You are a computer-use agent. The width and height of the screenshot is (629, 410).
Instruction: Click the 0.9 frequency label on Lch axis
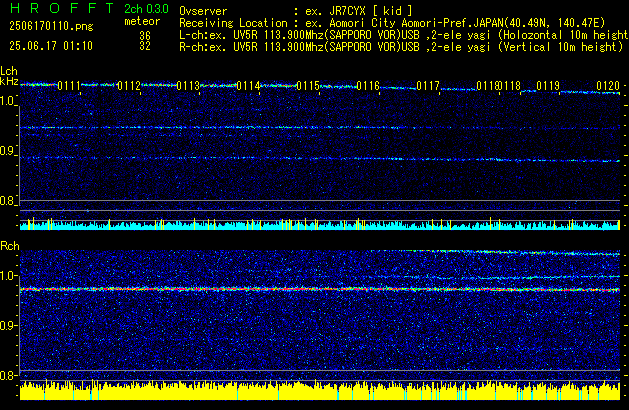pos(7,151)
